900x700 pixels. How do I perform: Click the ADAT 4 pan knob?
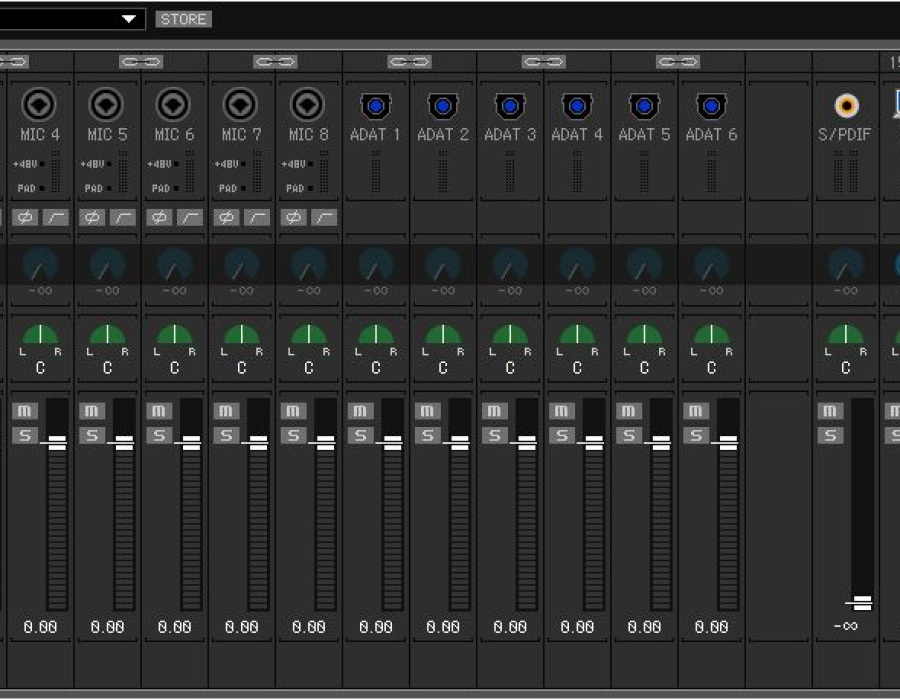pyautogui.click(x=577, y=334)
